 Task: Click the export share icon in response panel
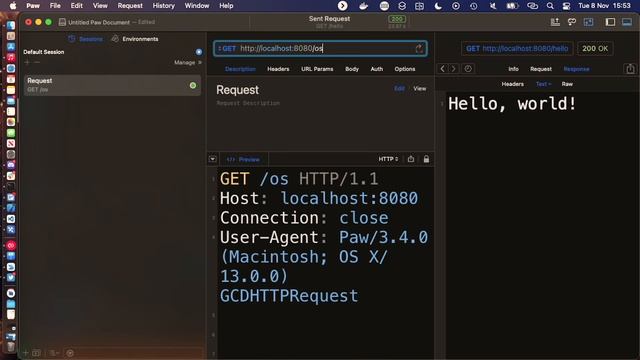630,69
